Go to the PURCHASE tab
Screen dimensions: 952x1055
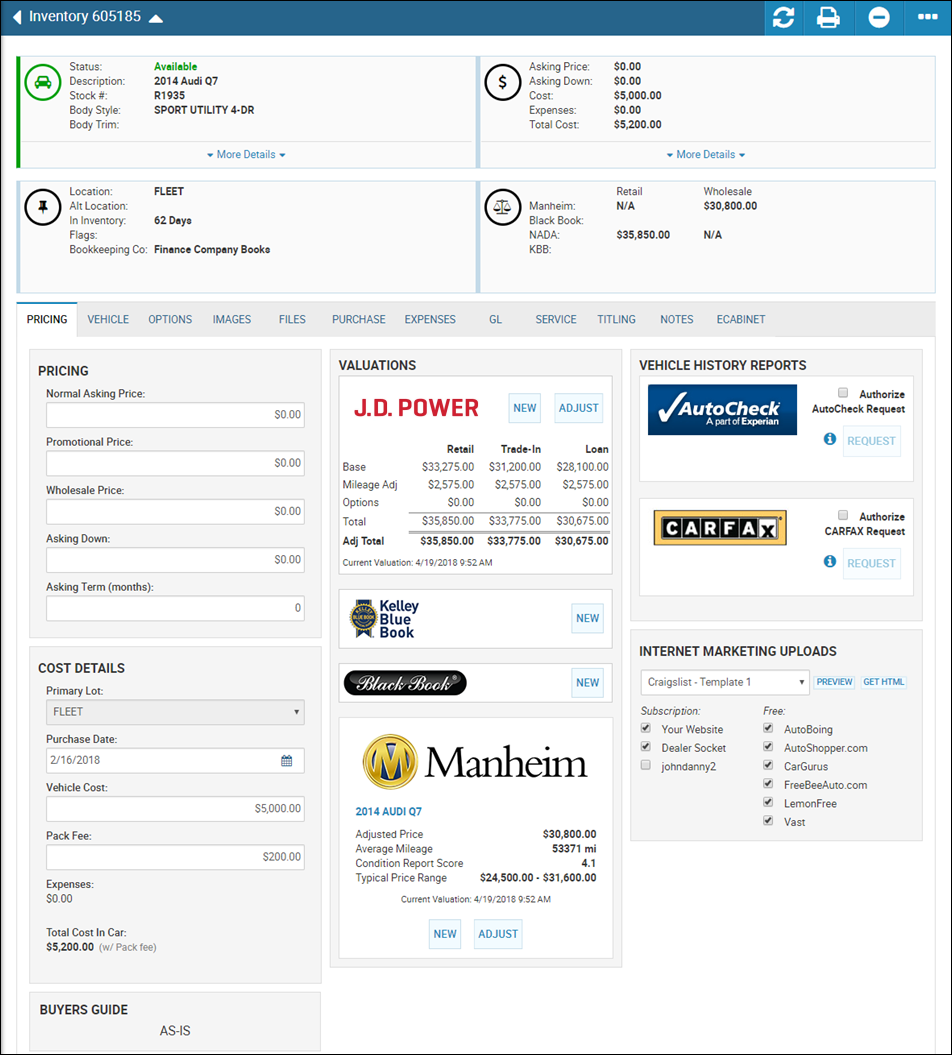[x=359, y=320]
